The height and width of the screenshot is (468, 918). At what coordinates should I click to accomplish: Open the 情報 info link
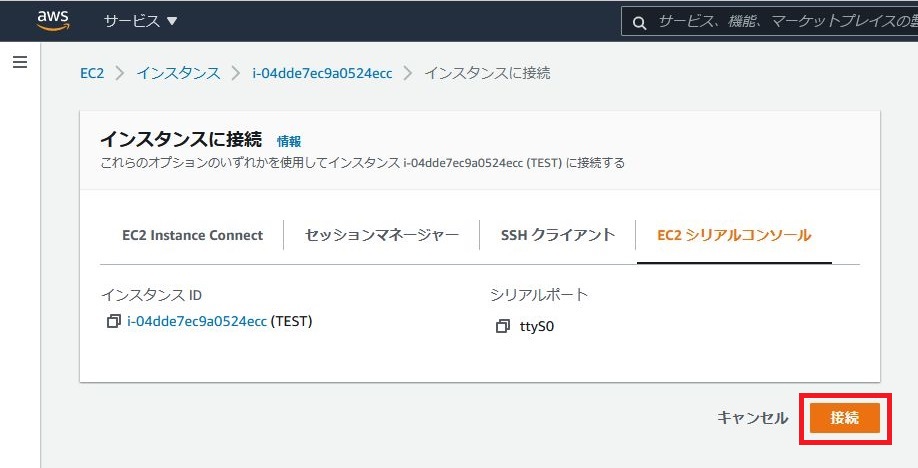289,141
